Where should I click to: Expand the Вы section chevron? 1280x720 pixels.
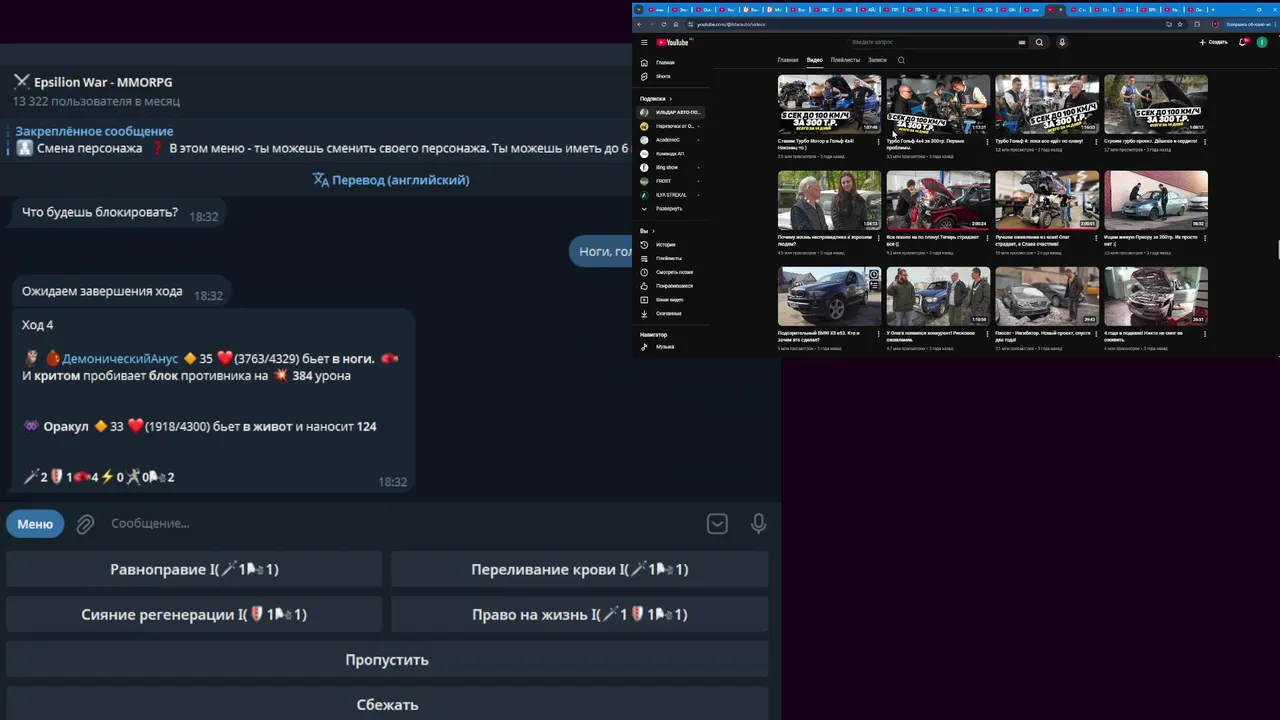coord(653,231)
